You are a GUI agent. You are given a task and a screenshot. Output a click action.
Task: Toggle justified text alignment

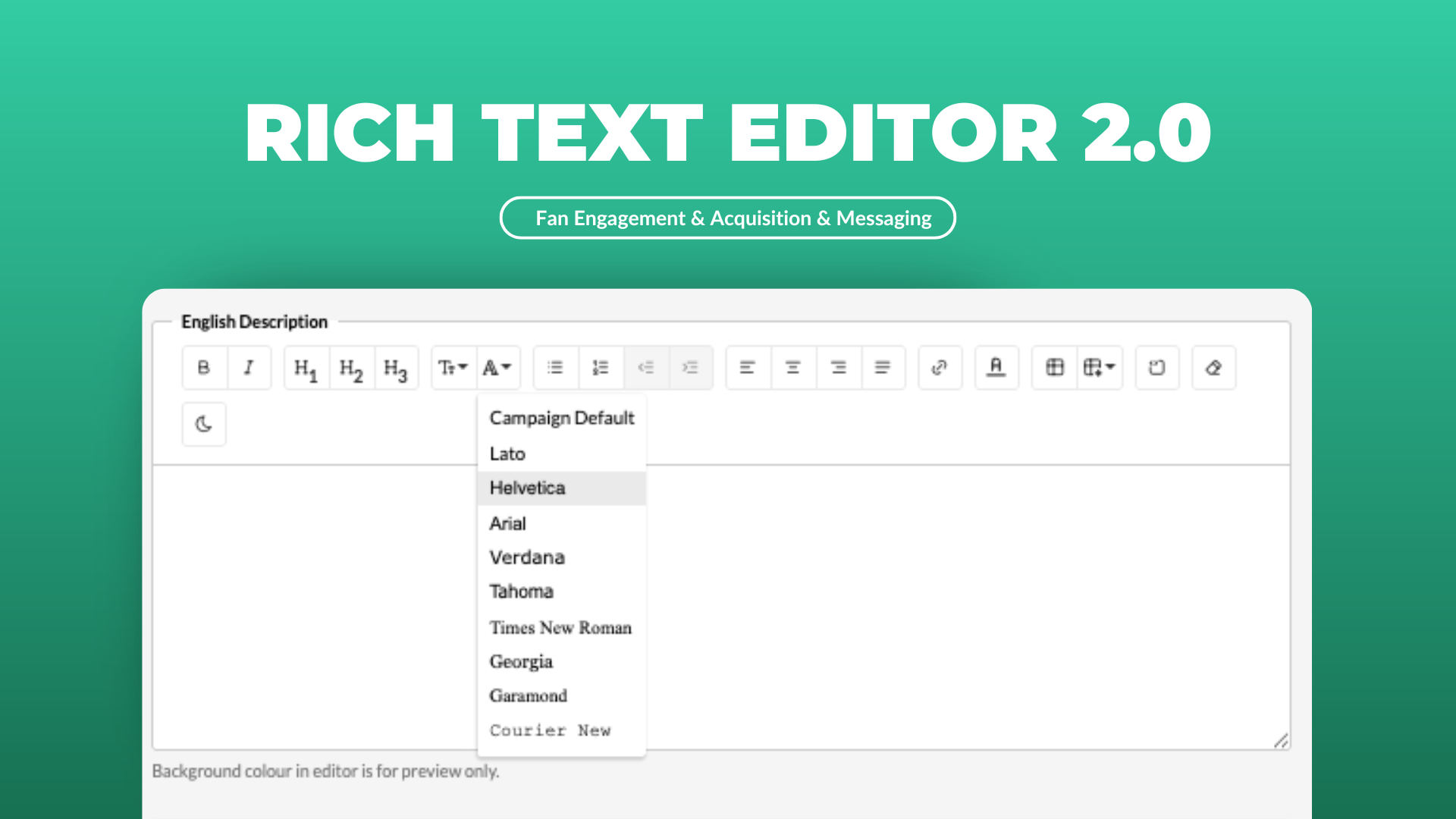tap(883, 367)
